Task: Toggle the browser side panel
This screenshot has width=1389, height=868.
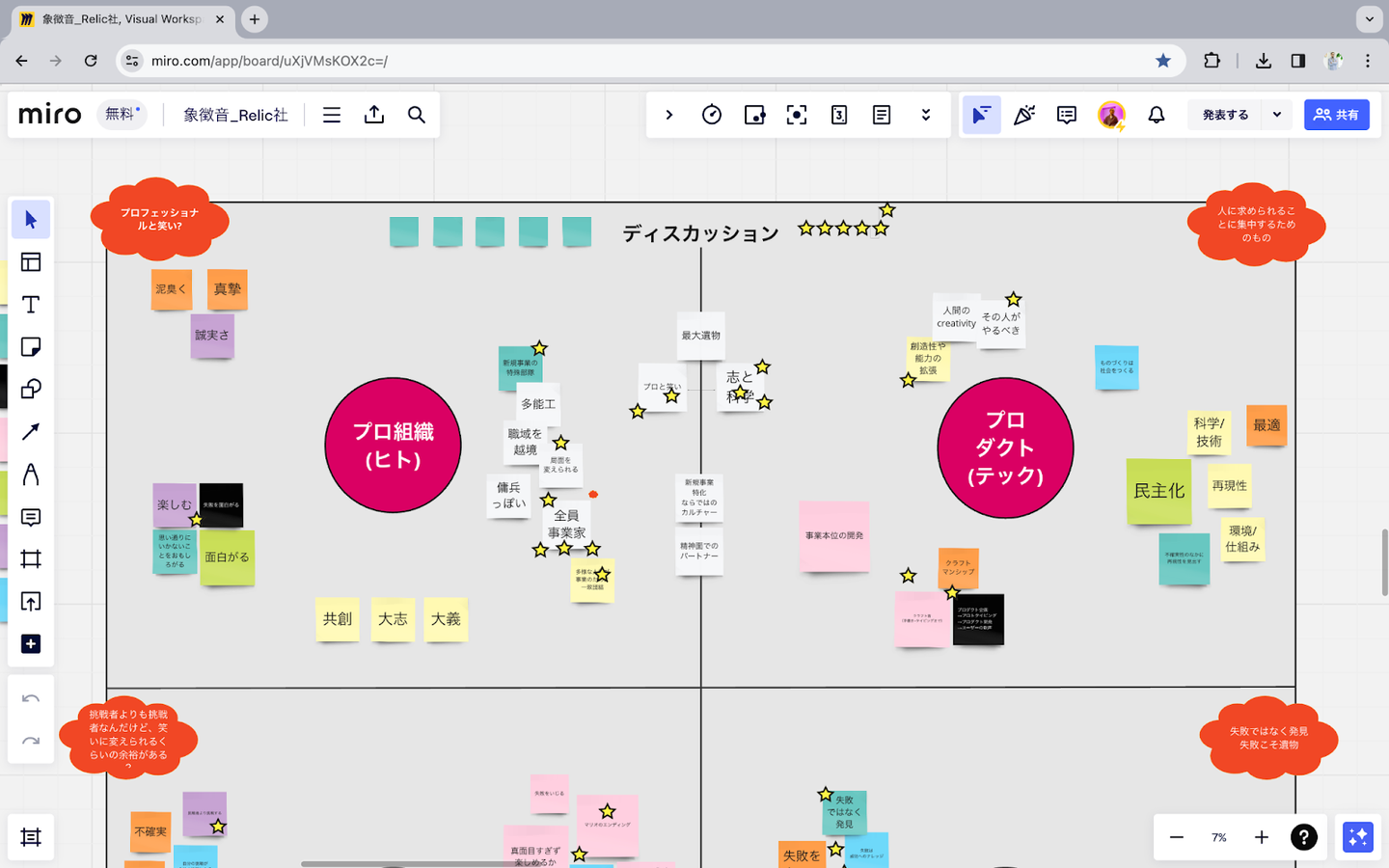Action: [x=1298, y=61]
